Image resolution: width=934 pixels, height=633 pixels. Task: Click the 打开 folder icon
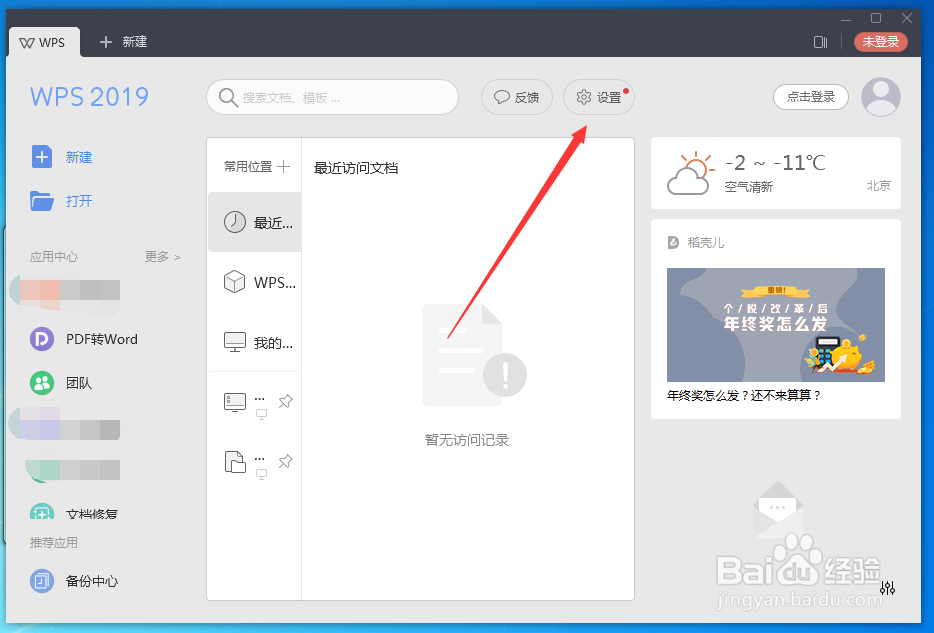click(x=42, y=201)
